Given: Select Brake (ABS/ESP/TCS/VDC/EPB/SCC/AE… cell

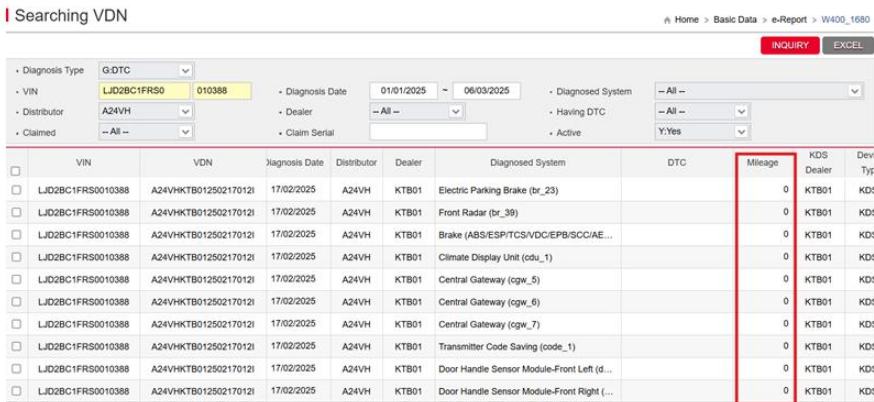Looking at the screenshot, I should (x=528, y=235).
